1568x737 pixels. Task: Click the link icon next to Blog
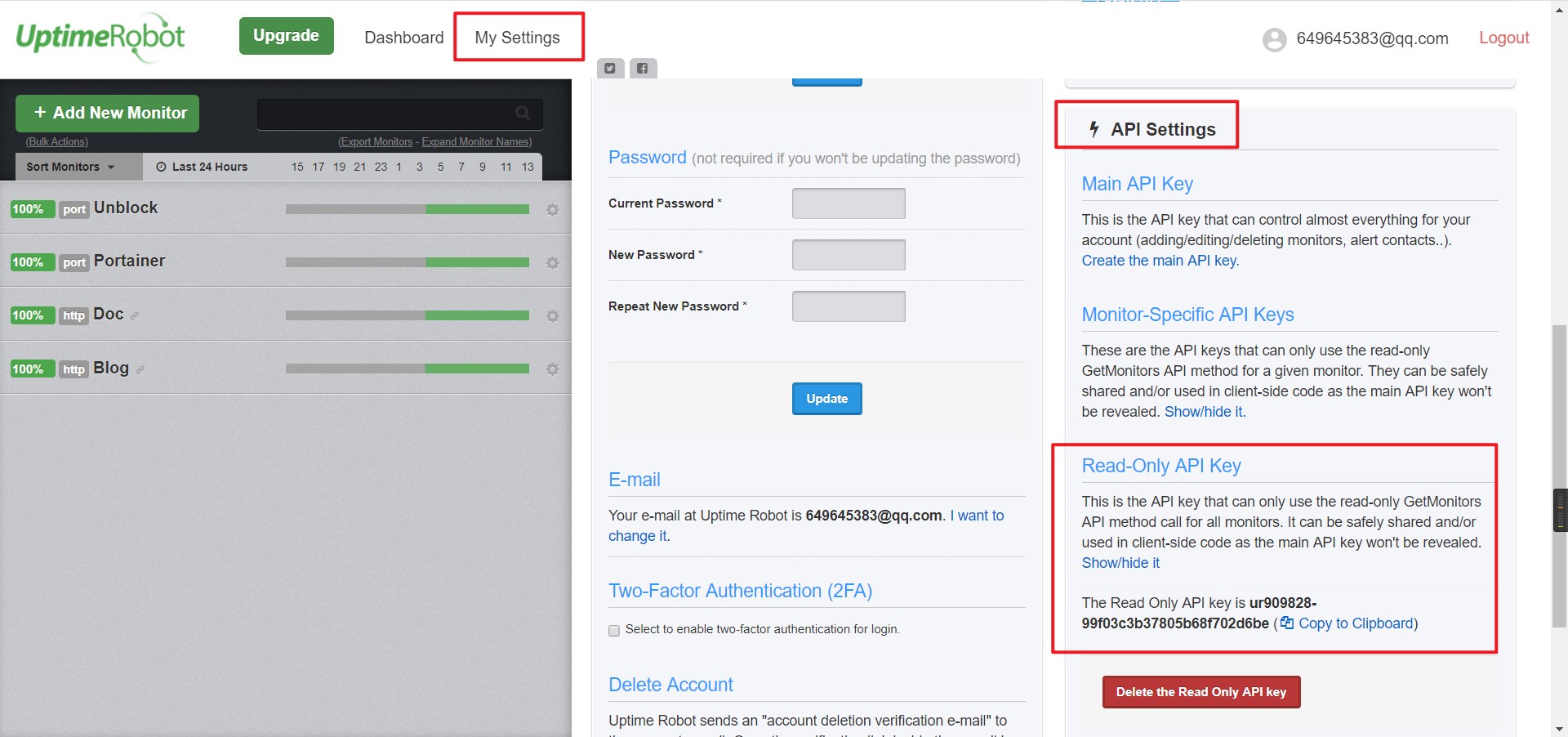pos(140,370)
